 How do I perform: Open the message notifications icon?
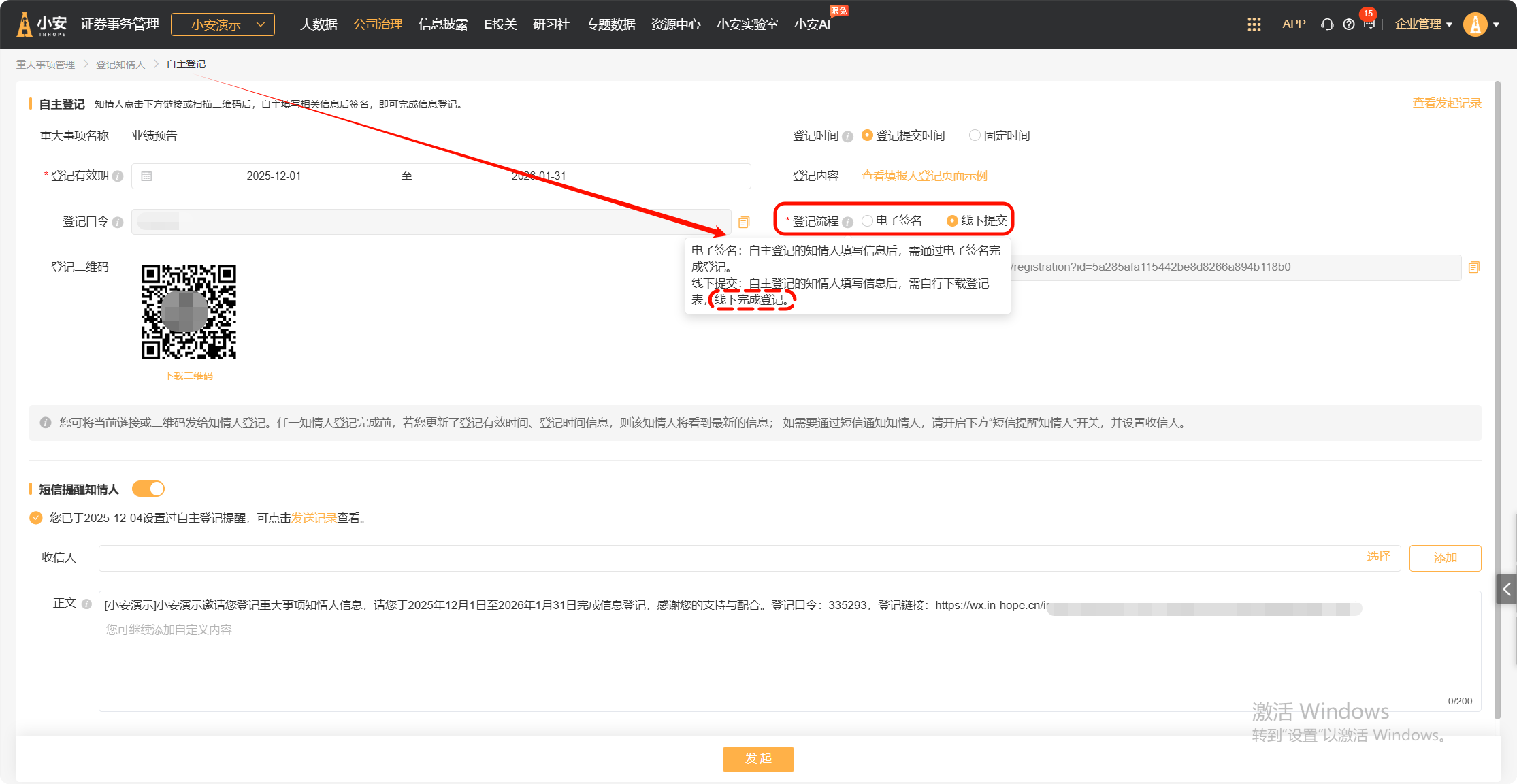(x=1369, y=24)
